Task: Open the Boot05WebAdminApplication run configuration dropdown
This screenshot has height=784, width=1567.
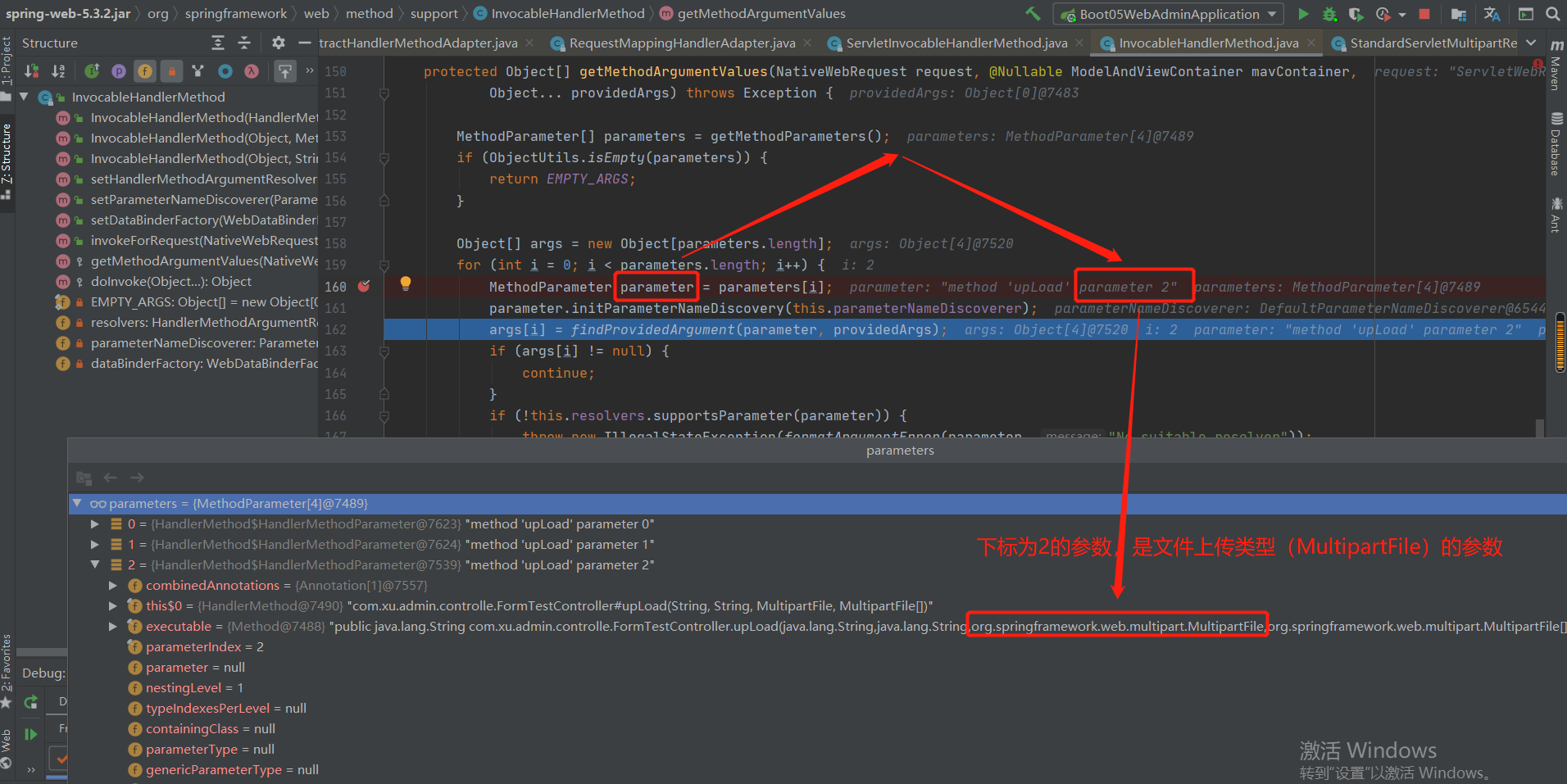Action: [x=1169, y=14]
